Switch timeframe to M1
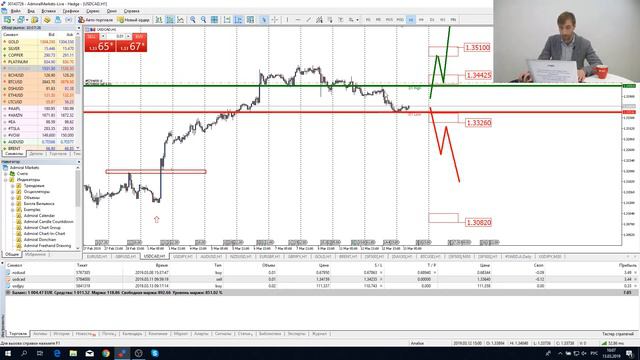This screenshot has width=640, height=360. pos(368,20)
